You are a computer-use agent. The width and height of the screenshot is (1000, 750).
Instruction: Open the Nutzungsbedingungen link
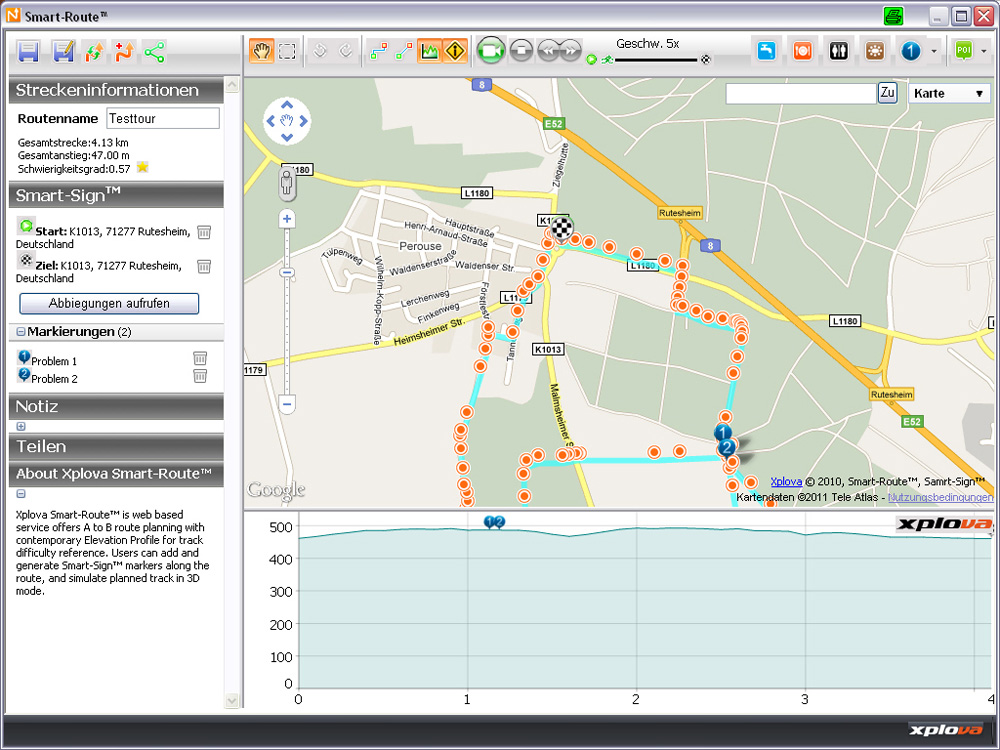pos(940,497)
